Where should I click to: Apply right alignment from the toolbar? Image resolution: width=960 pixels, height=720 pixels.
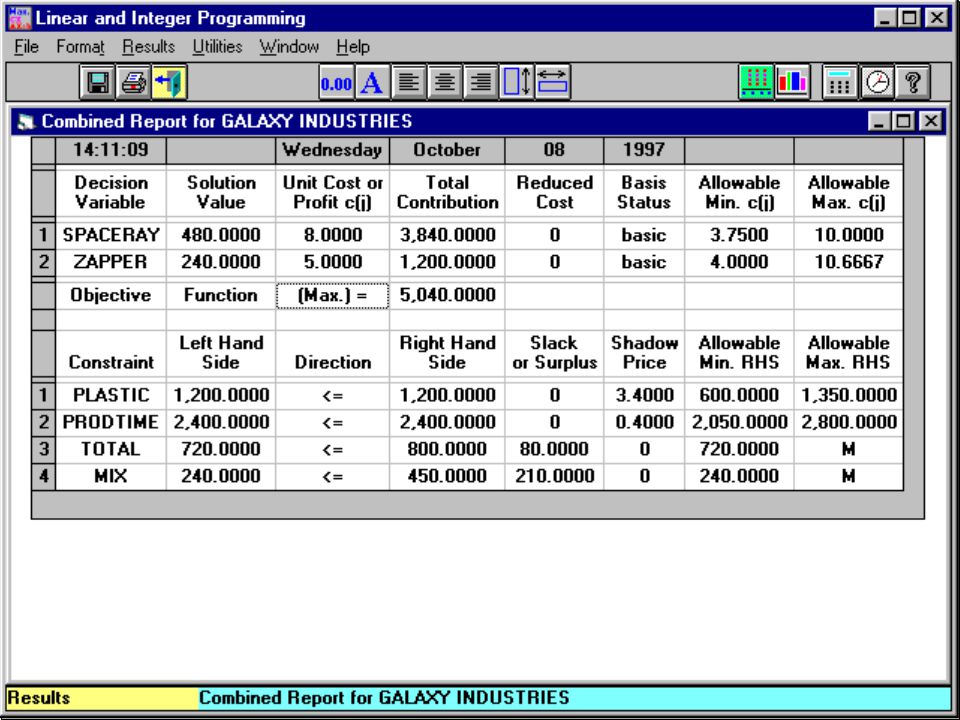click(481, 83)
